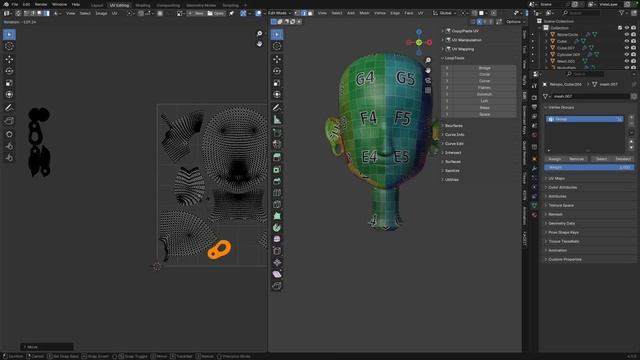Select the Move tool in UV editor toolbar
The width and height of the screenshot is (640, 360).
point(9,60)
